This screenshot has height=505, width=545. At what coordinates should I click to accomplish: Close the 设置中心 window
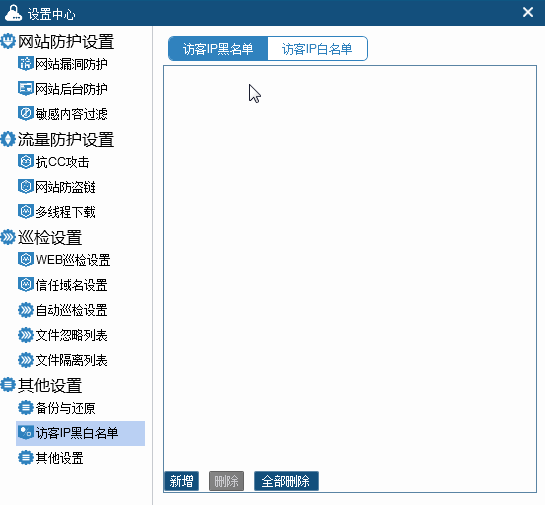coord(528,12)
